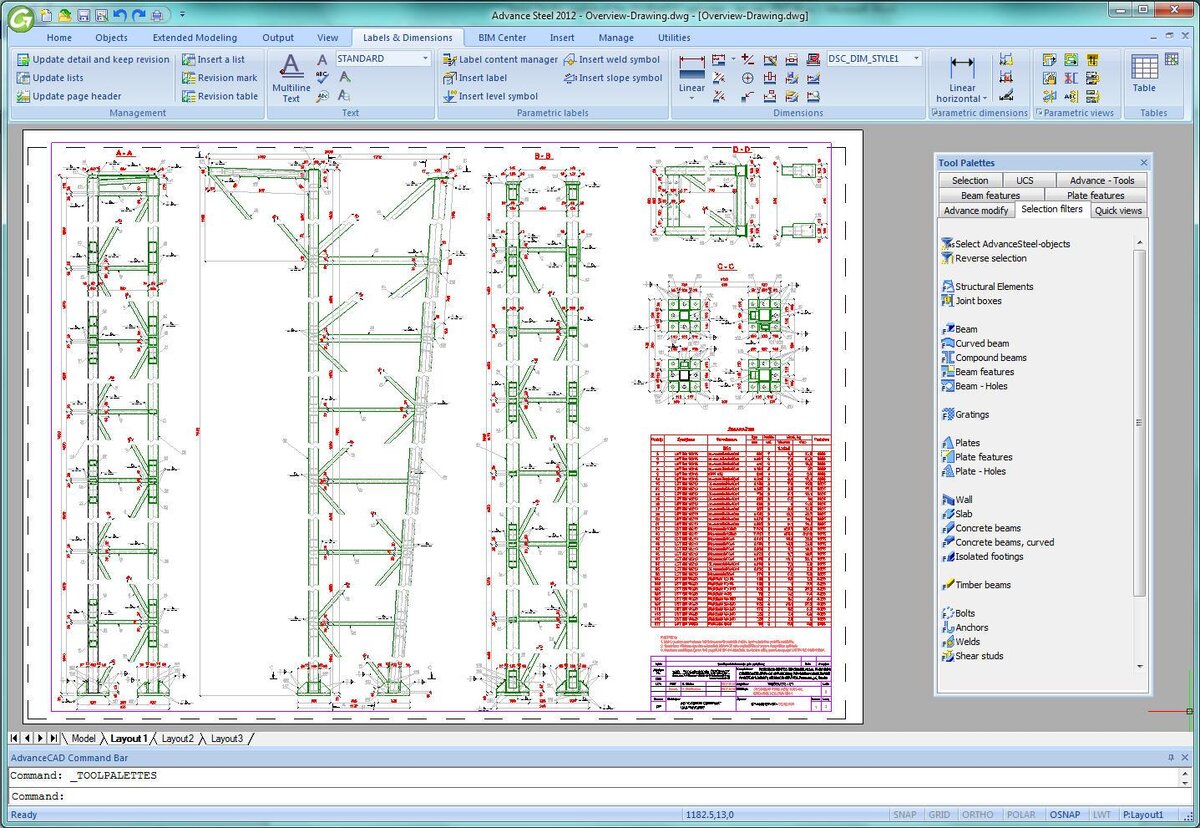Open the Utilities ribbon tab
This screenshot has height=828, width=1200.
674,38
